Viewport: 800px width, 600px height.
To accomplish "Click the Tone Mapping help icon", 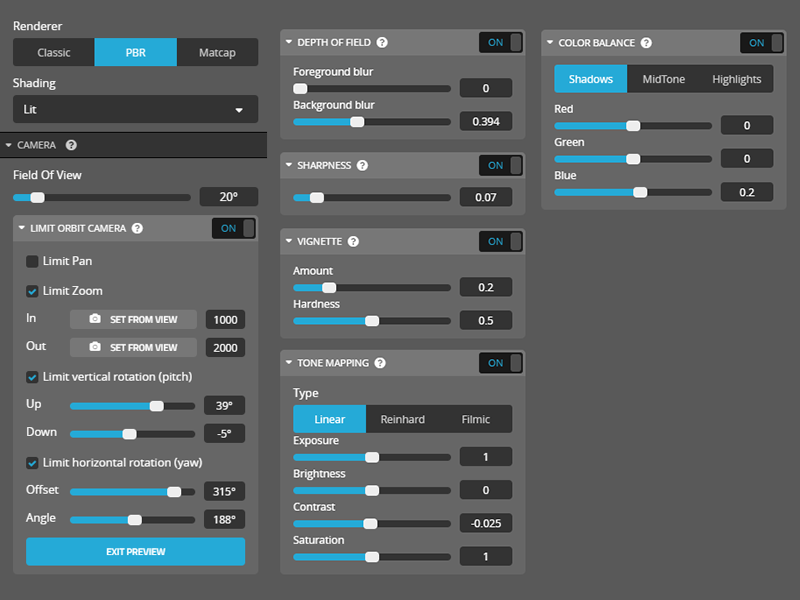I will (x=380, y=363).
